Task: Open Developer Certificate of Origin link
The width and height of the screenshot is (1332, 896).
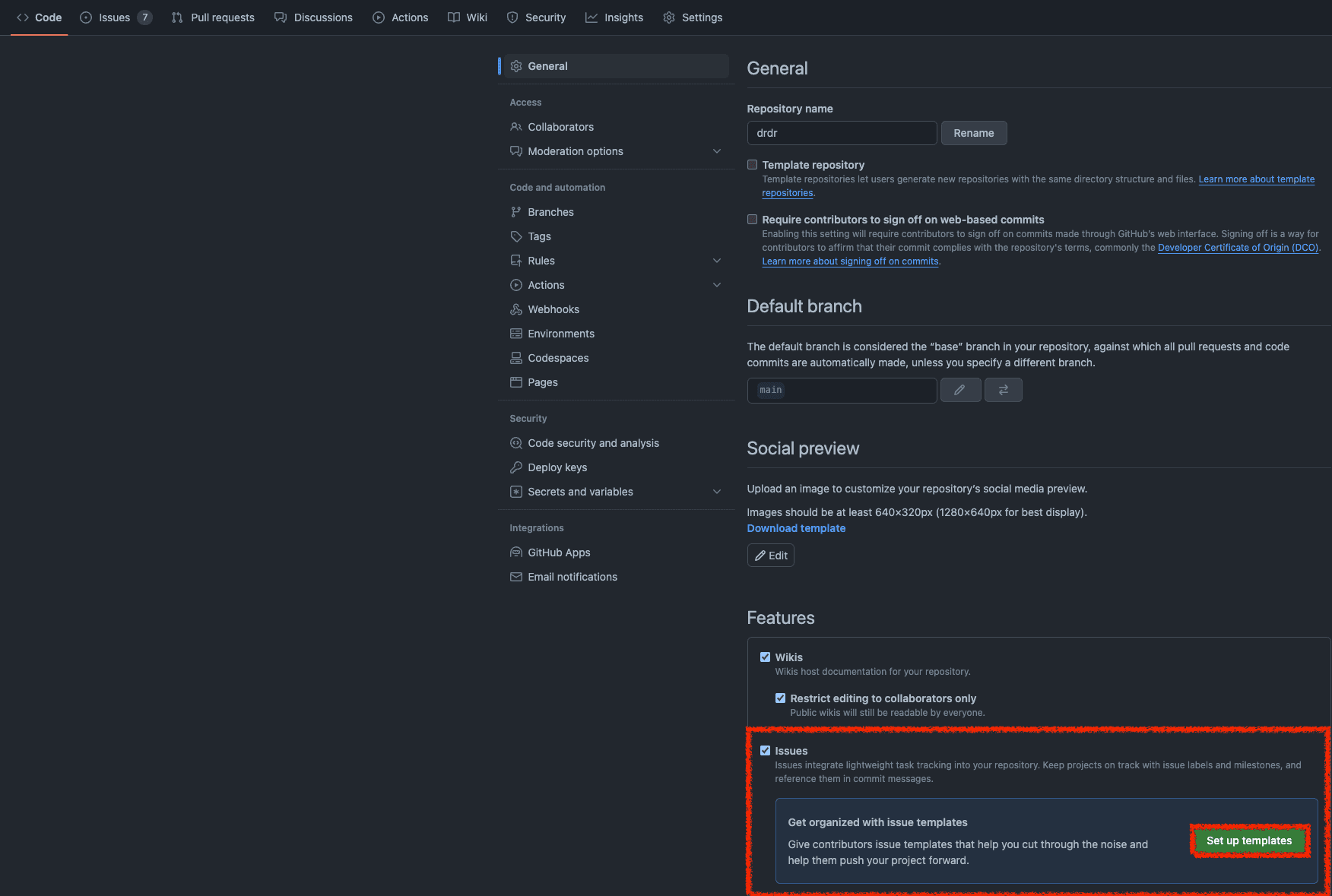Action: (x=1238, y=248)
